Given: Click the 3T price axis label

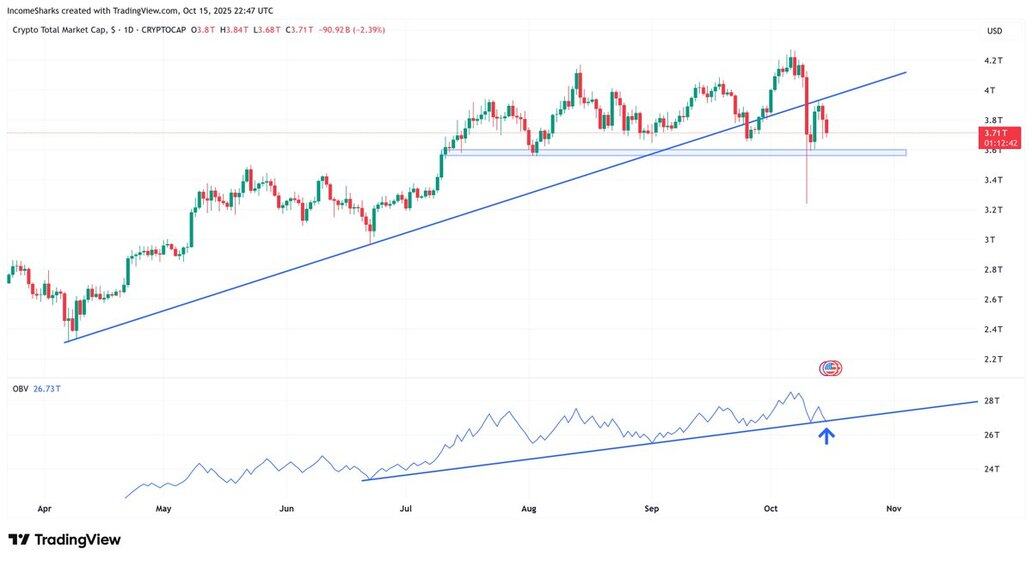Looking at the screenshot, I should point(989,240).
